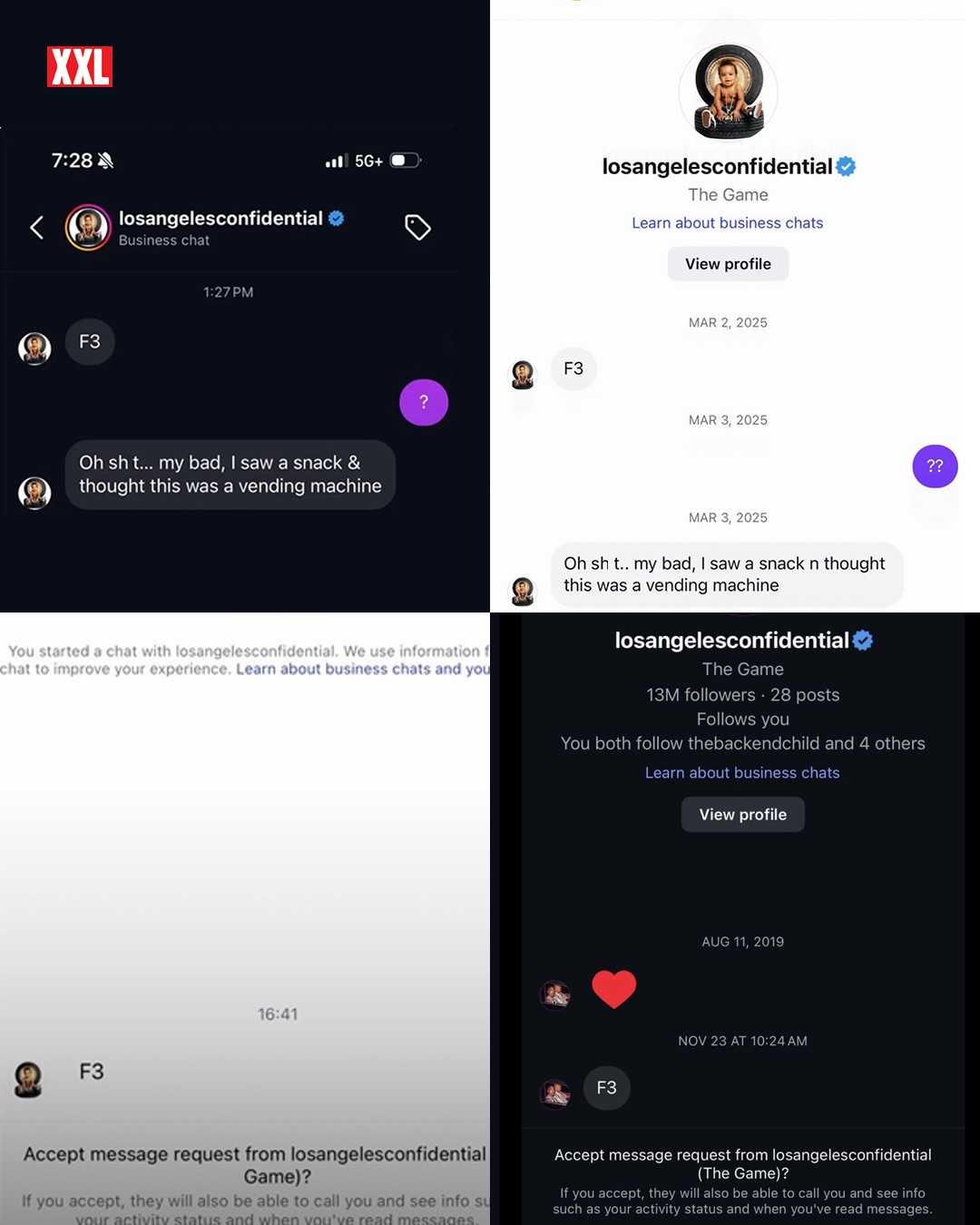Tap the back arrow in chat header
Image resolution: width=980 pixels, height=1225 pixels.
point(37,228)
